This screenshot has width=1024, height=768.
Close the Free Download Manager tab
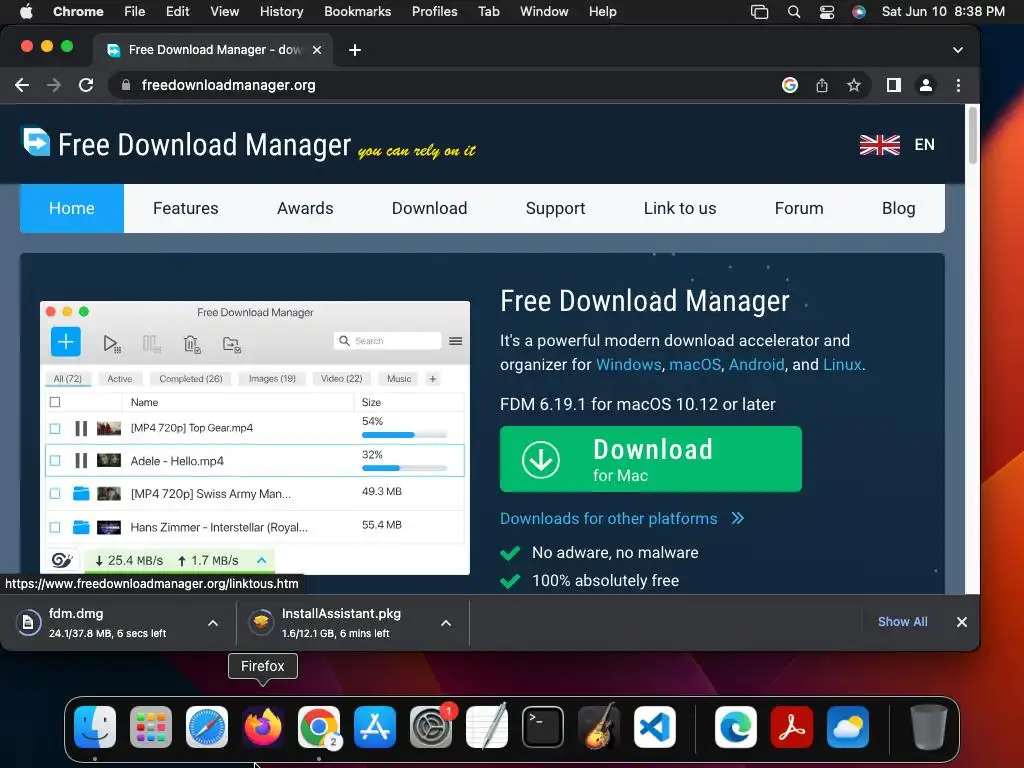pos(317,50)
